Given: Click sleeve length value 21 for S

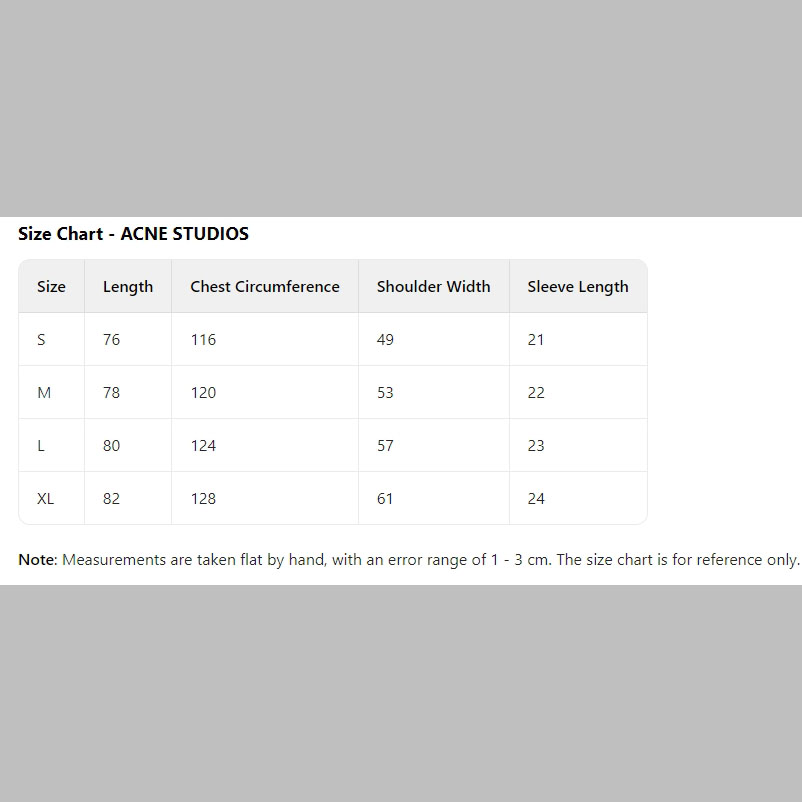Looking at the screenshot, I should pyautogui.click(x=536, y=340).
